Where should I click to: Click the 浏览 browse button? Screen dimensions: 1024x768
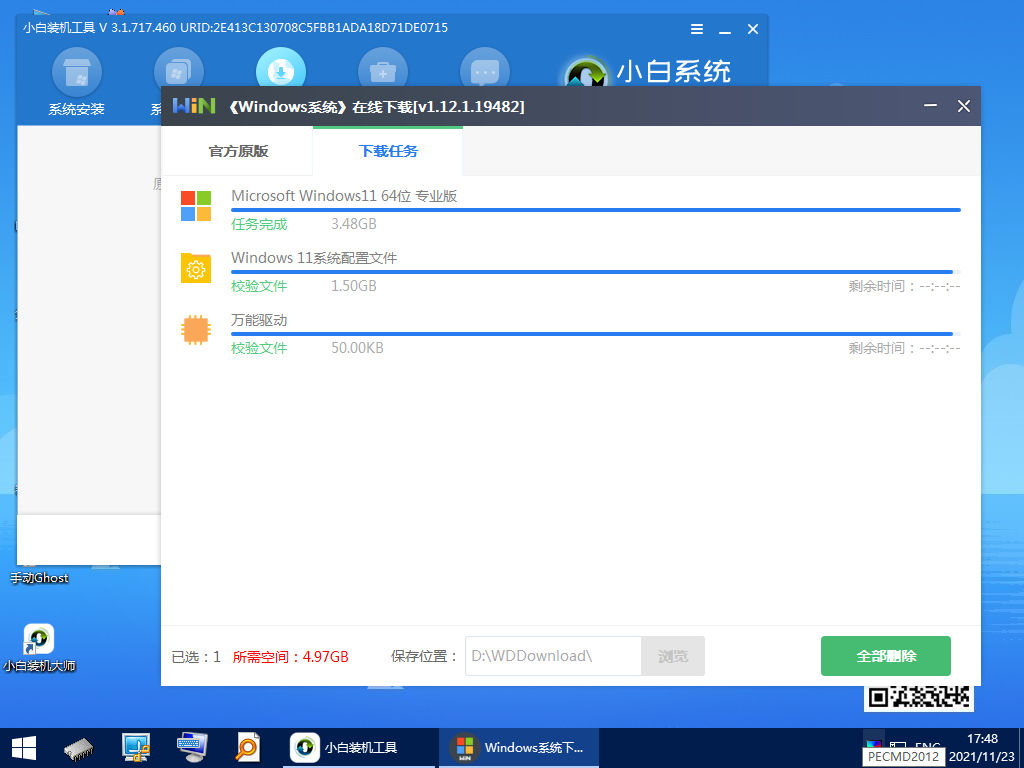click(673, 656)
